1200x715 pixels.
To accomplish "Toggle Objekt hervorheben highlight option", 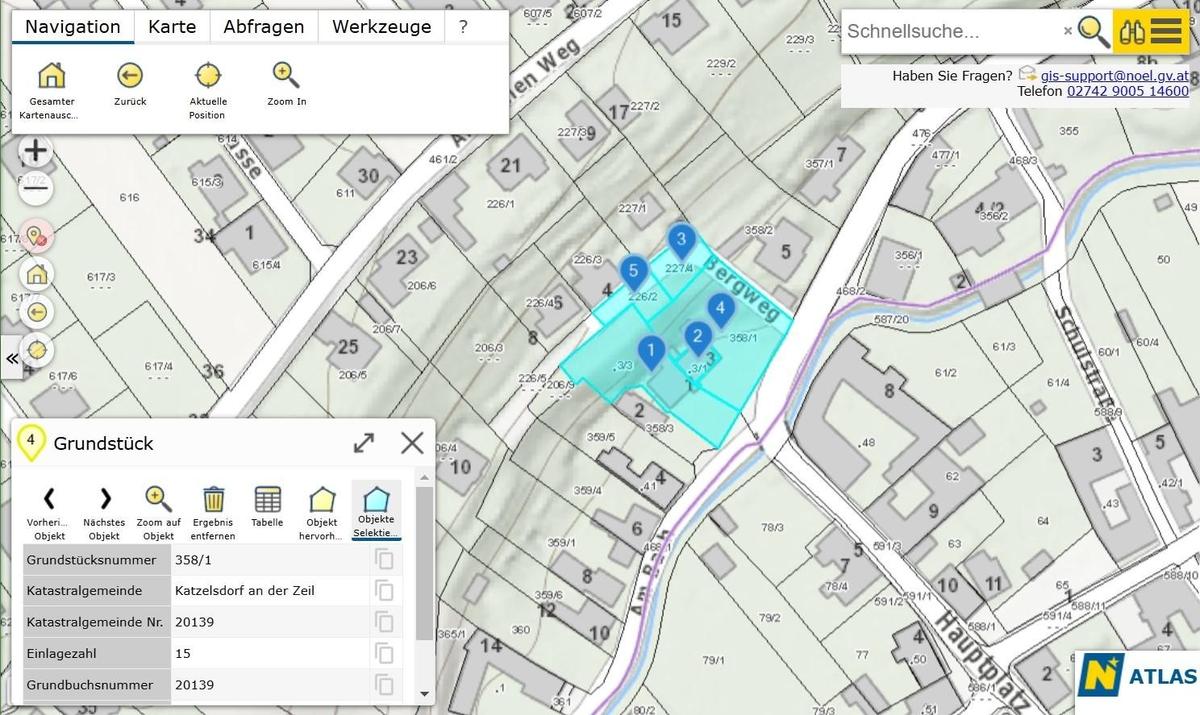I will click(322, 500).
